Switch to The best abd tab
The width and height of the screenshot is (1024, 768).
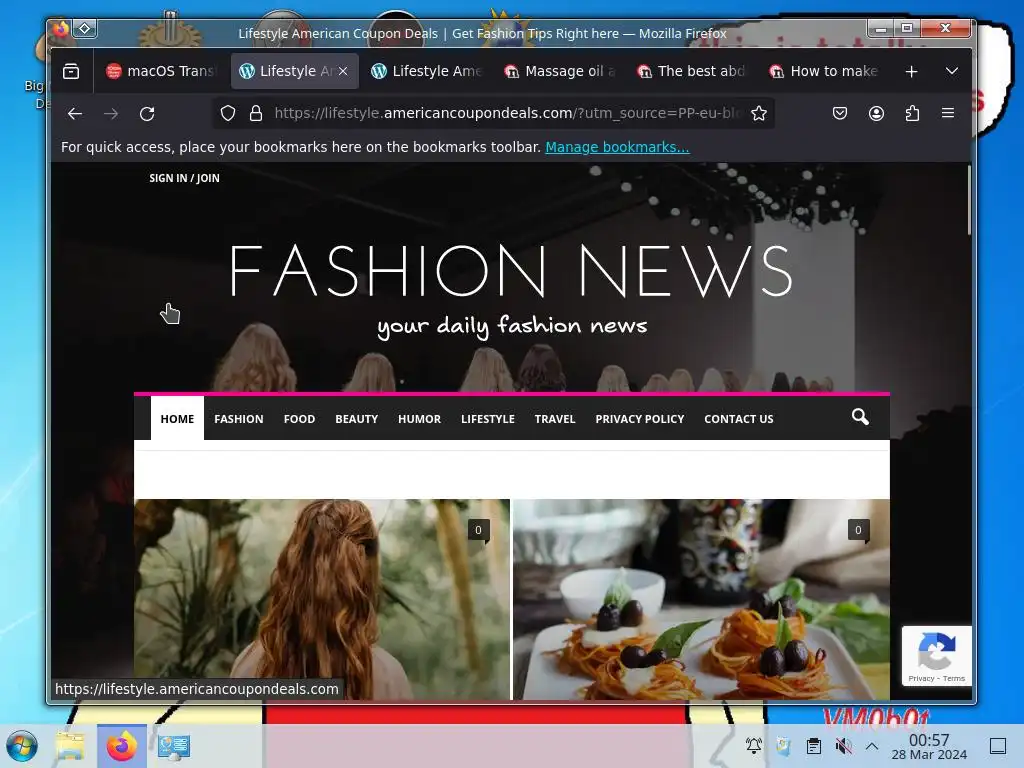tap(692, 71)
